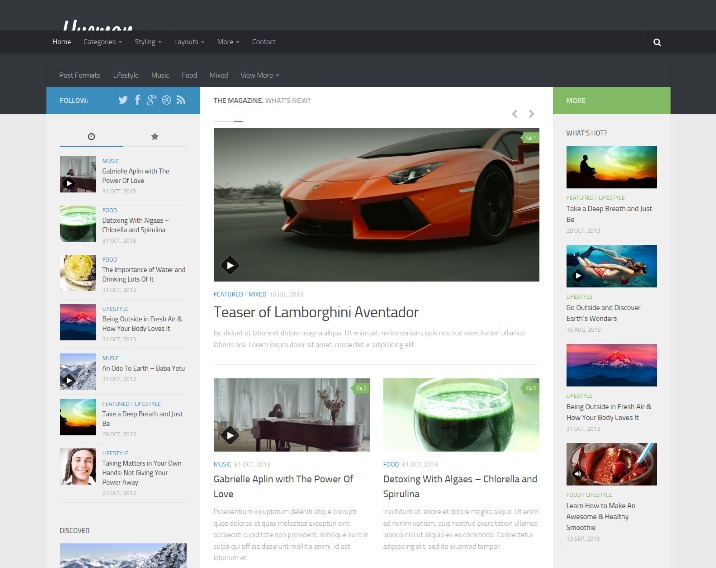Open comments bubble on Lamborghini image
716x568 pixels.
[x=530, y=137]
